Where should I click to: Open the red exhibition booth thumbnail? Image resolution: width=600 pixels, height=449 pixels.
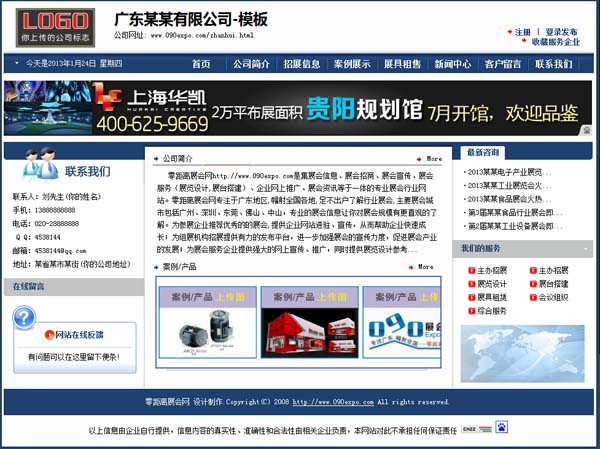point(310,322)
